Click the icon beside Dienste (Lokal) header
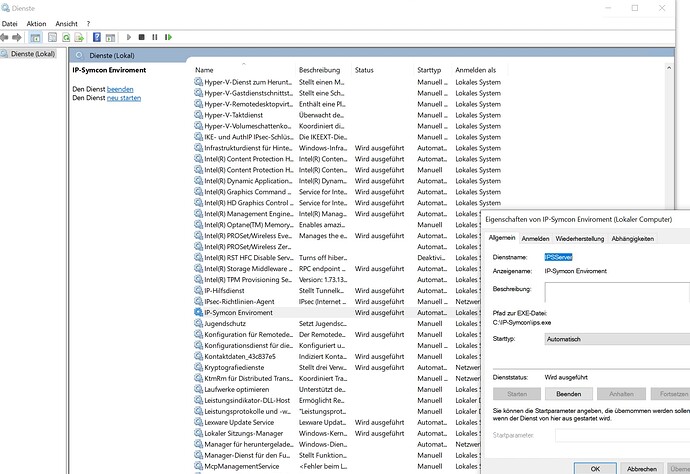 click(79, 55)
